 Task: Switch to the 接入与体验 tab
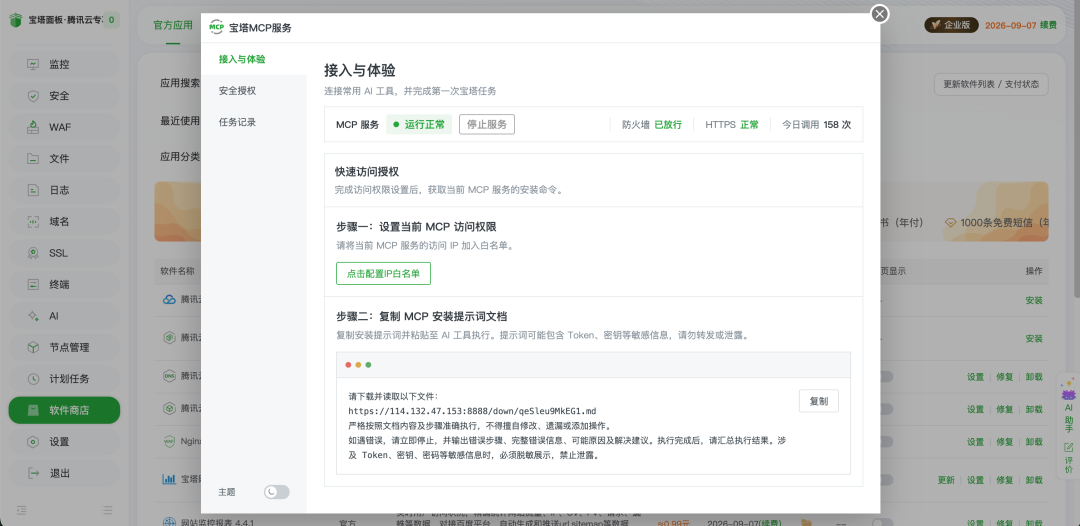(x=253, y=59)
